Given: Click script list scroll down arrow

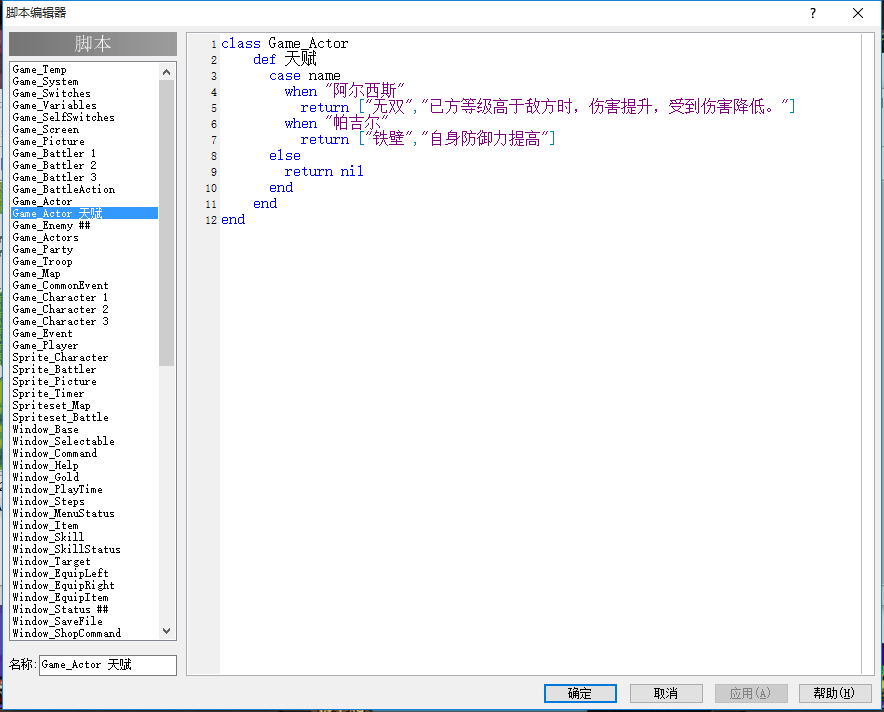Looking at the screenshot, I should (x=166, y=631).
